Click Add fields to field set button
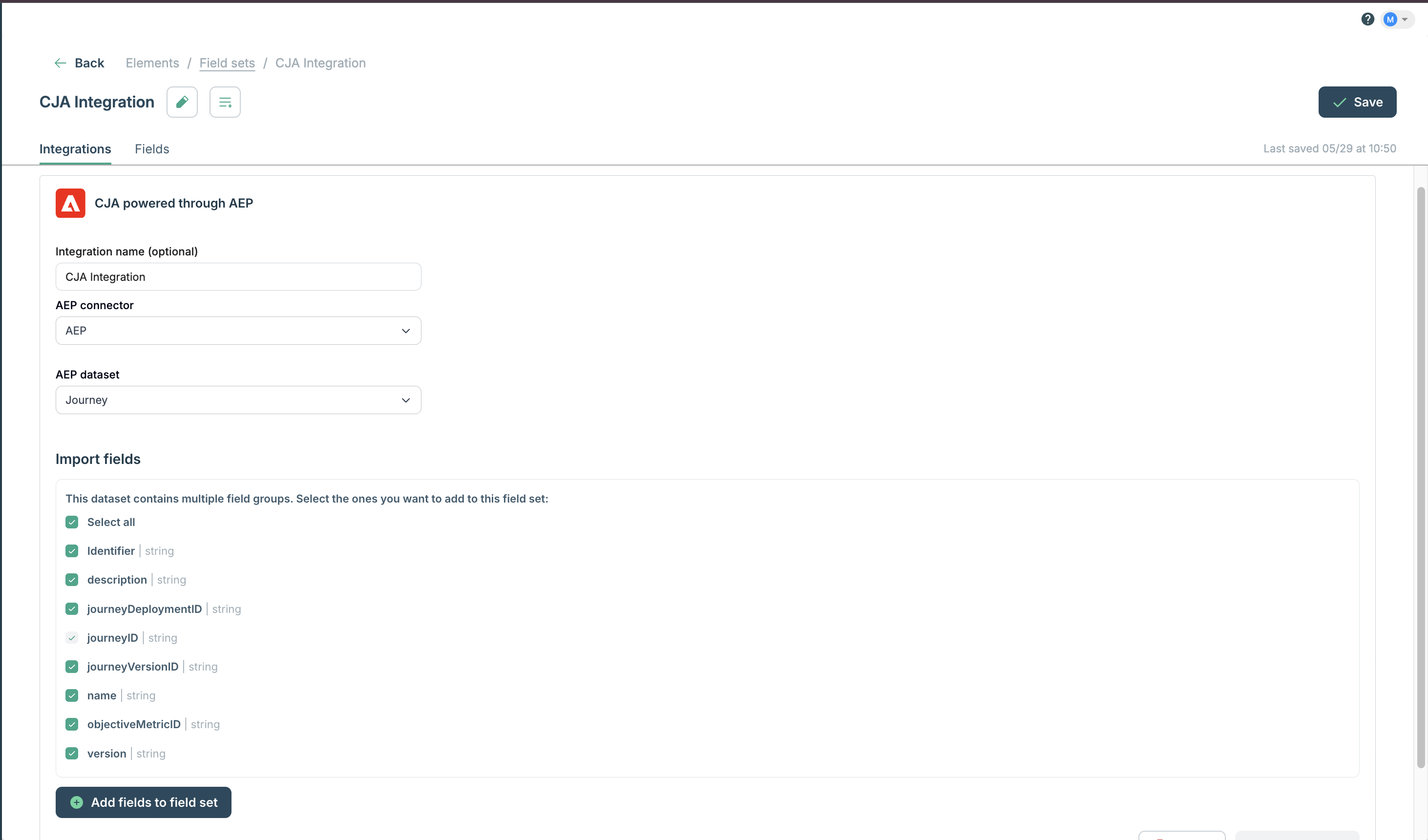1428x840 pixels. click(x=144, y=802)
